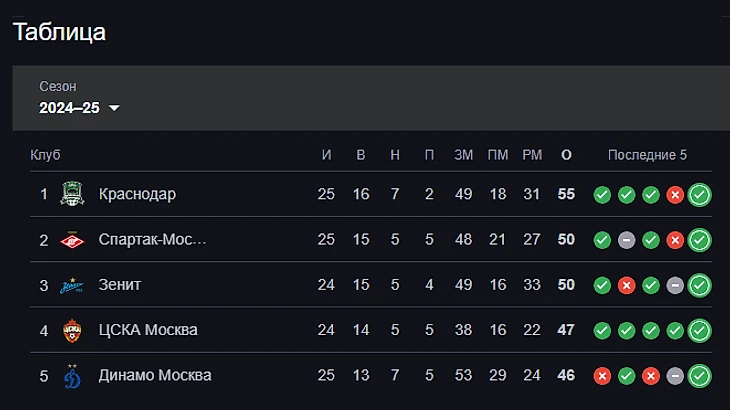Click Spartak's grey draw icon in last 5
730x410 pixels.
(x=626, y=240)
